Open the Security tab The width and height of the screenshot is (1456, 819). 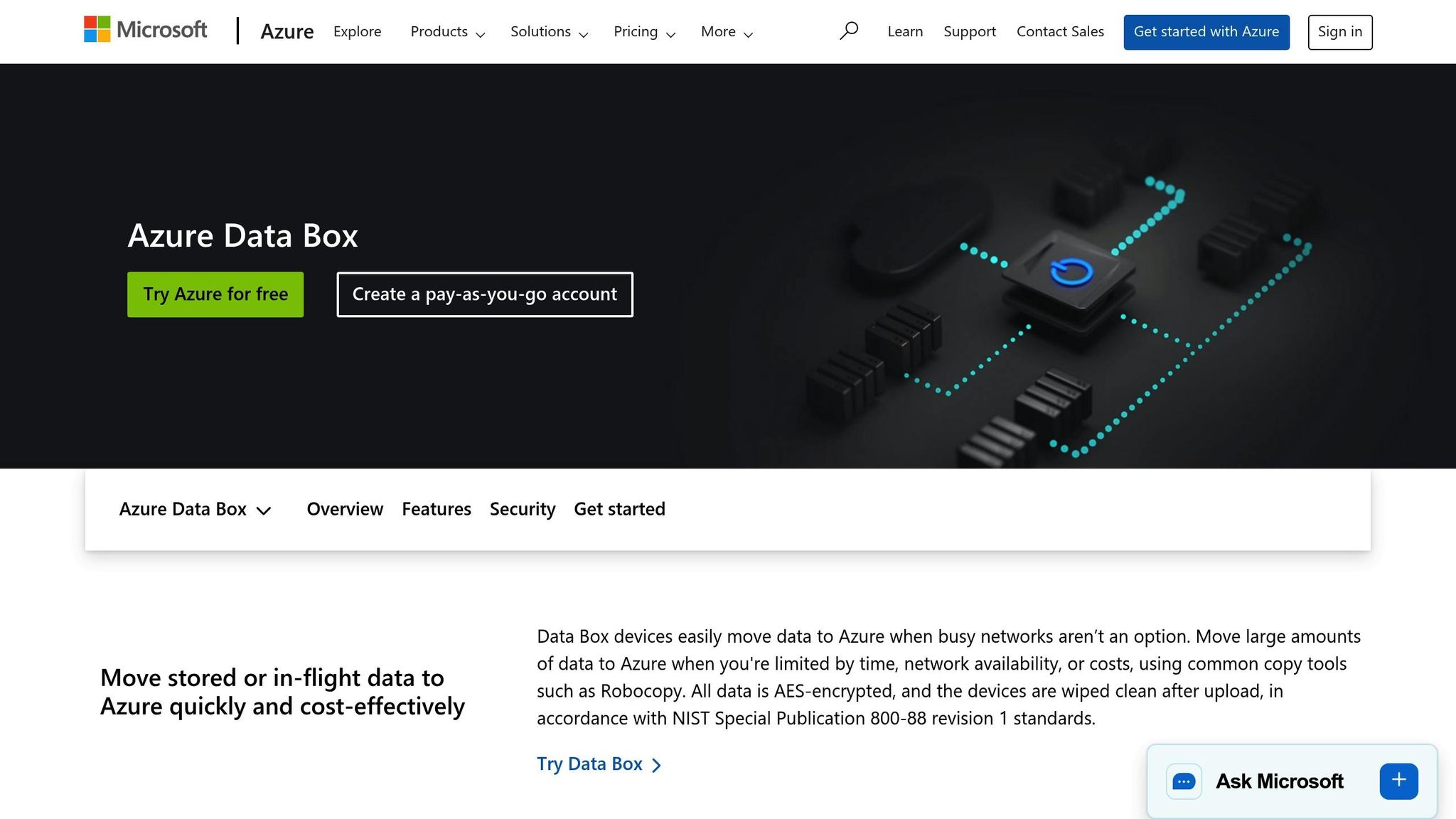(523, 509)
